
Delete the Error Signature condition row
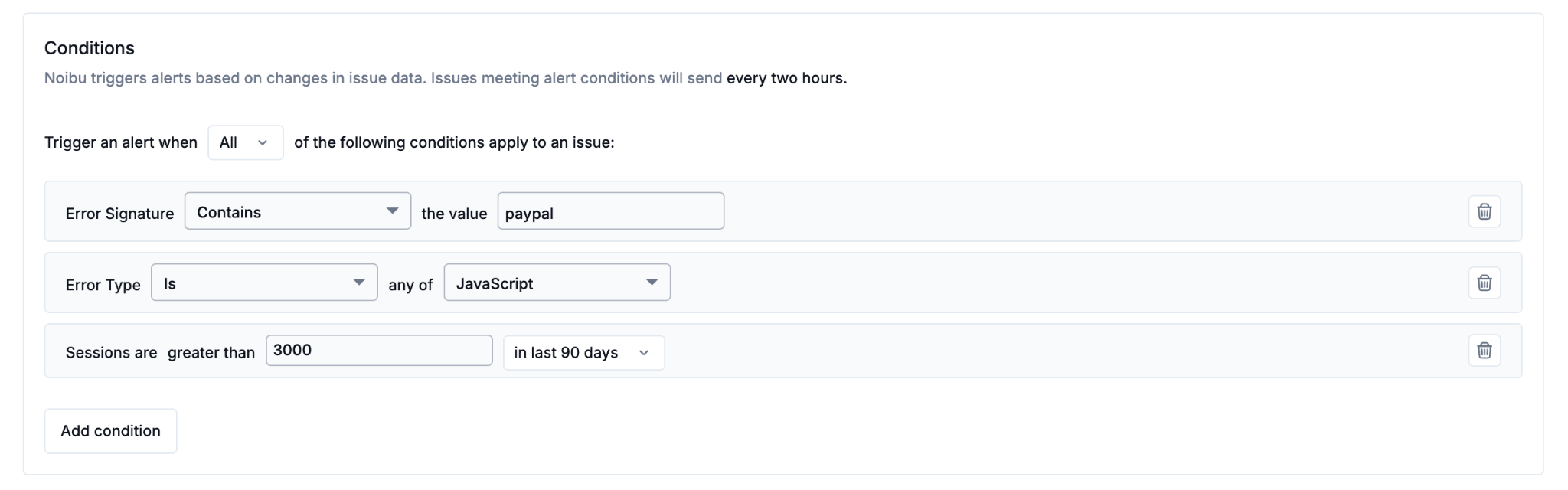1484,211
